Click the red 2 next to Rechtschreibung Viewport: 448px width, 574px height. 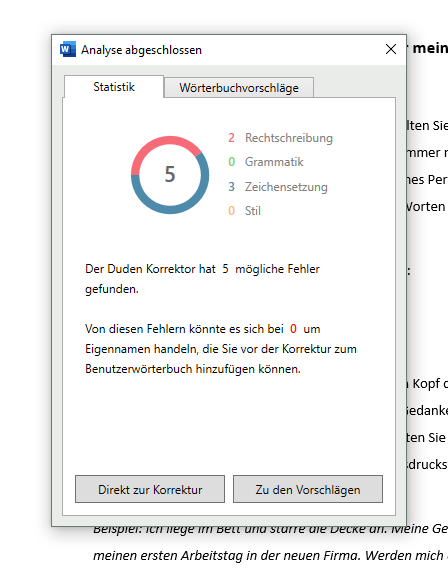[x=231, y=138]
